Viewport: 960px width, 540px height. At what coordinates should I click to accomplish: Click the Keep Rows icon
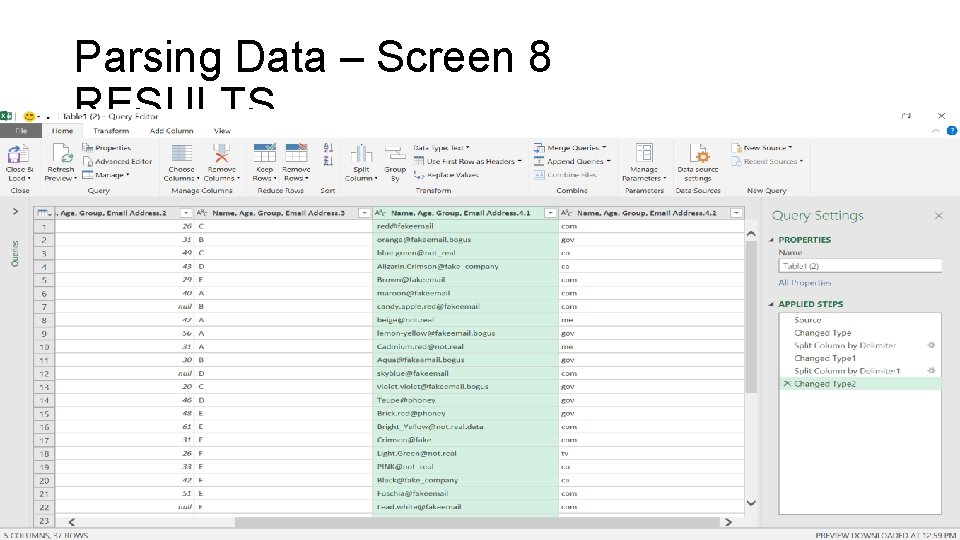264,154
